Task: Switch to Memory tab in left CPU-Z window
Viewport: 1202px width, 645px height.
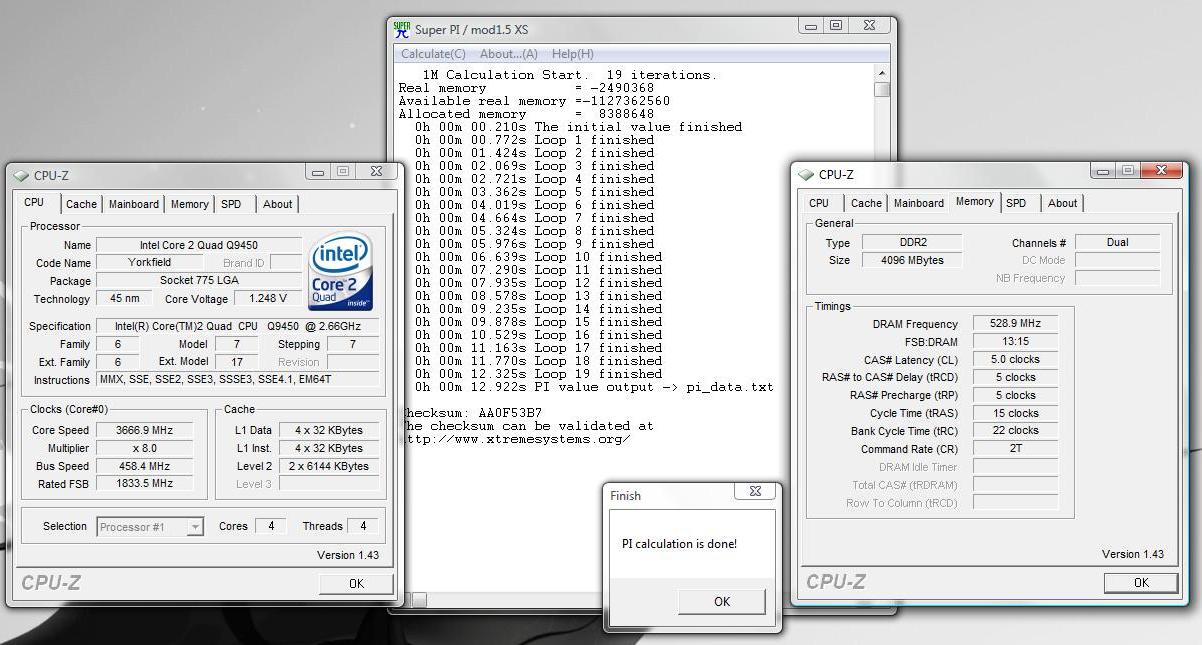Action: click(189, 204)
